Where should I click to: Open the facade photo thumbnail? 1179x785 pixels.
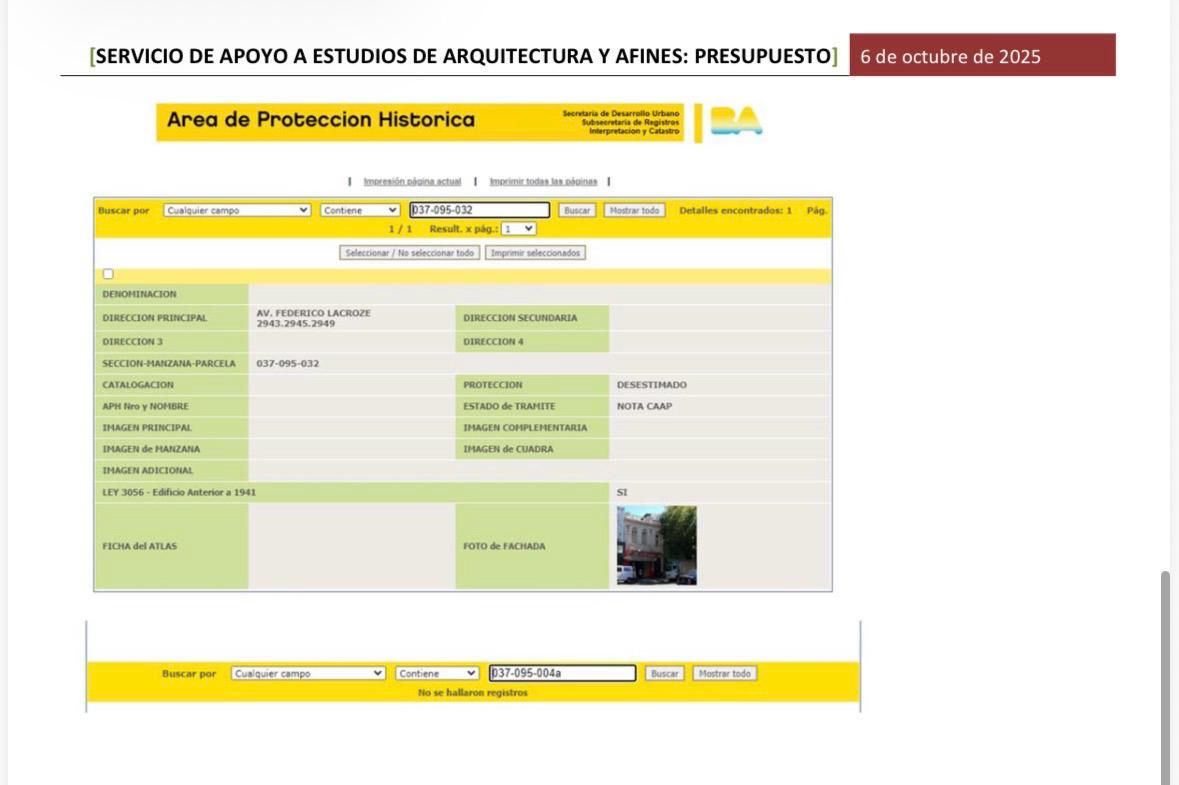656,545
